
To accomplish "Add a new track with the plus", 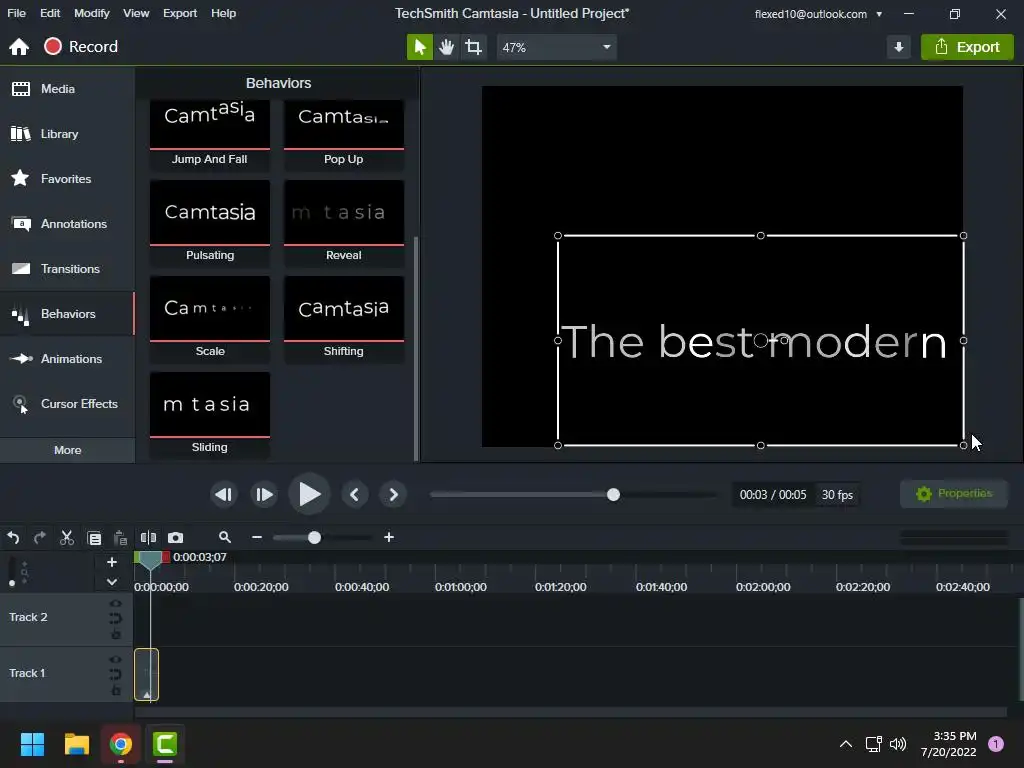I will (x=112, y=562).
